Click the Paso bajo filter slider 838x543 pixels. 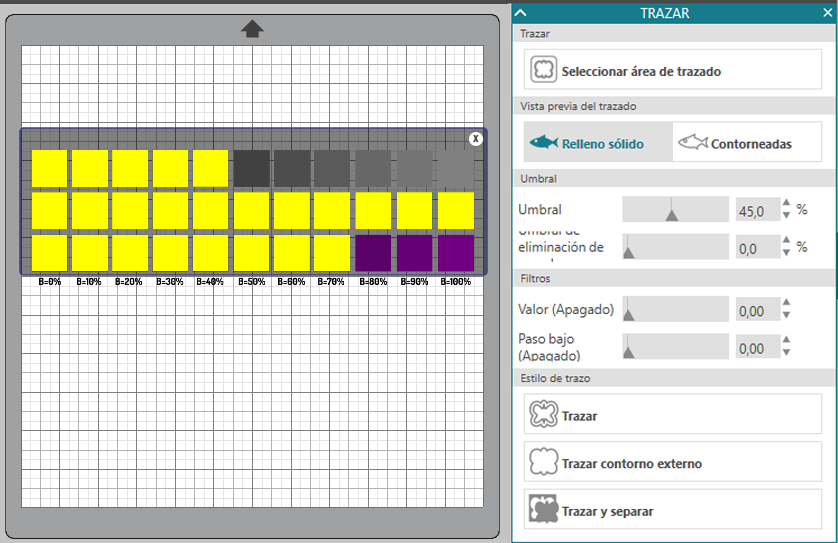pyautogui.click(x=676, y=346)
